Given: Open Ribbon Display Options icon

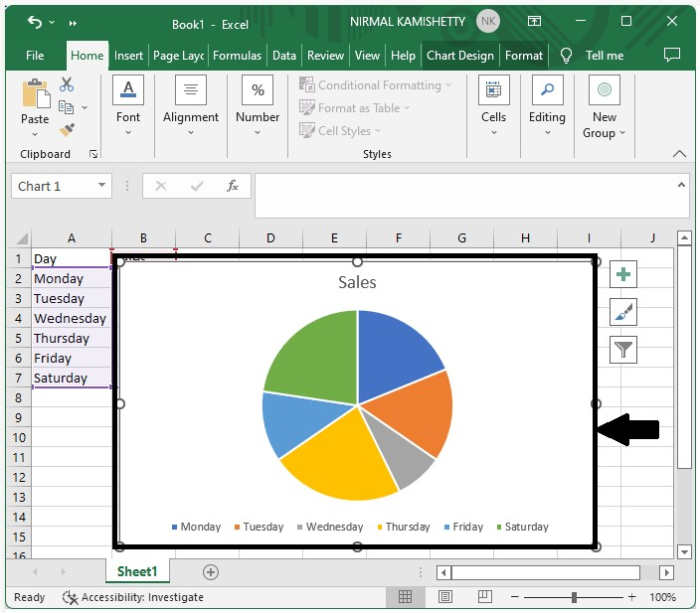Looking at the screenshot, I should (534, 21).
